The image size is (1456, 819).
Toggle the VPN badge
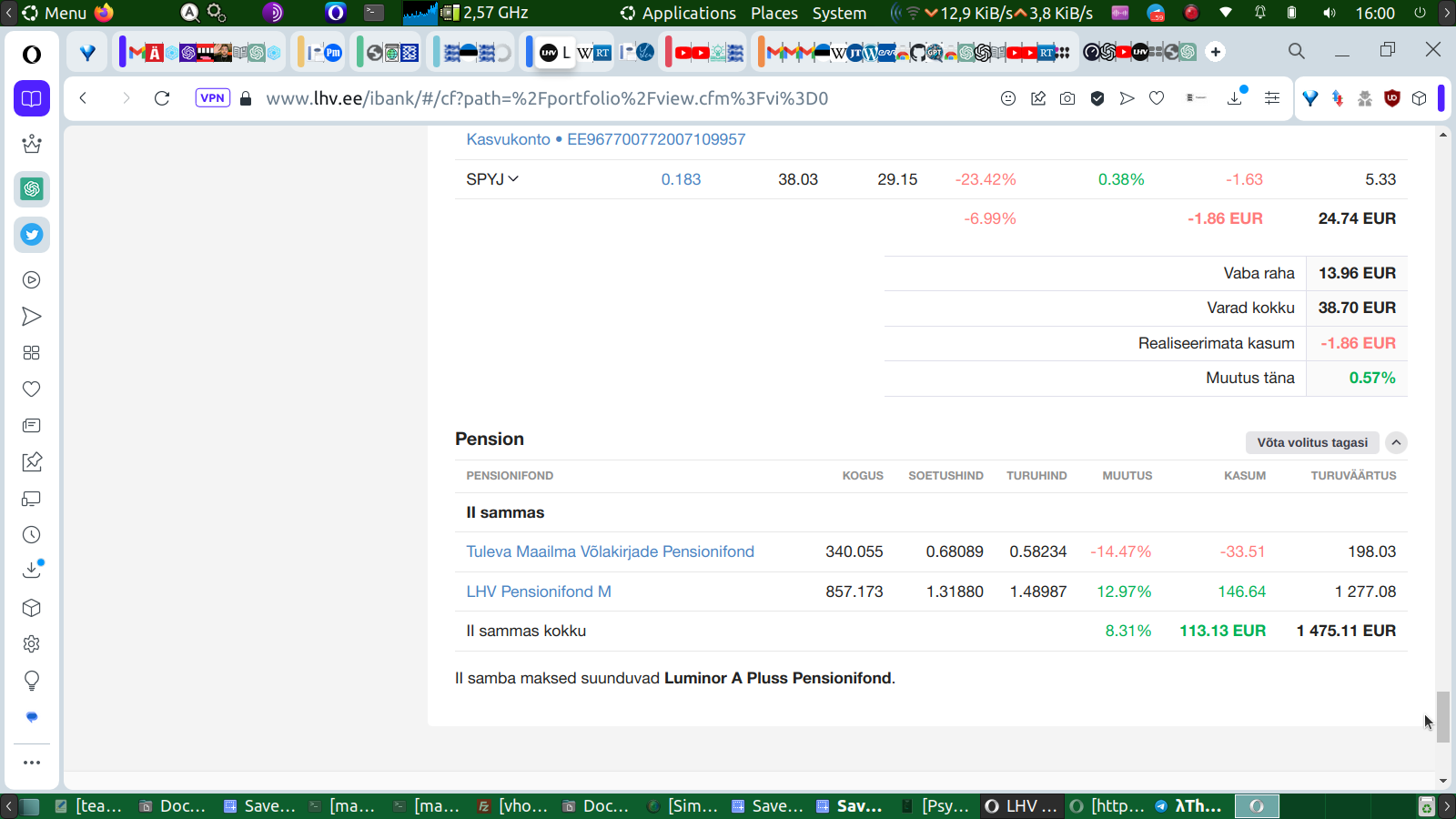tap(213, 98)
